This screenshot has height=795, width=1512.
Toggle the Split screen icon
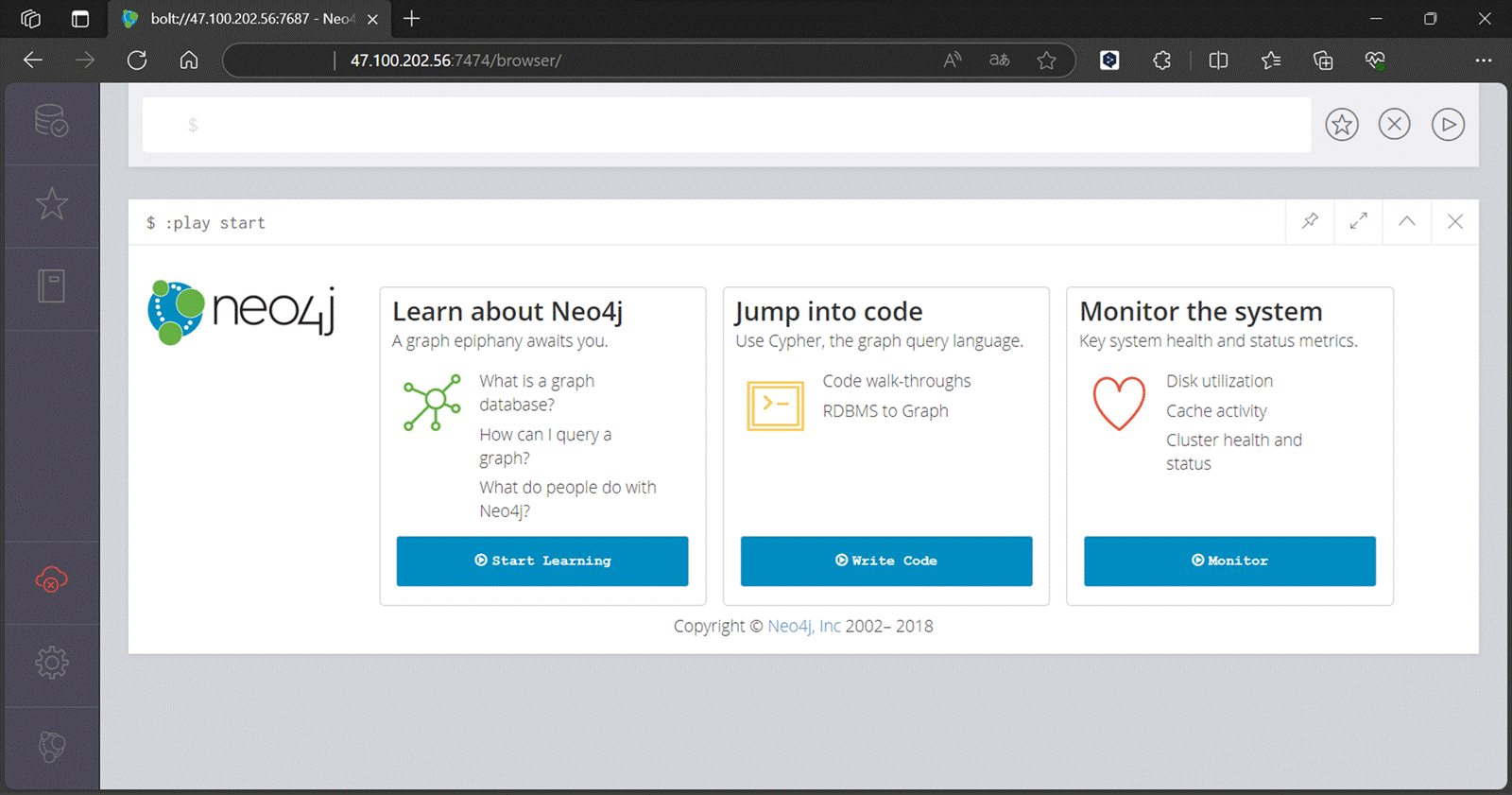(1219, 60)
